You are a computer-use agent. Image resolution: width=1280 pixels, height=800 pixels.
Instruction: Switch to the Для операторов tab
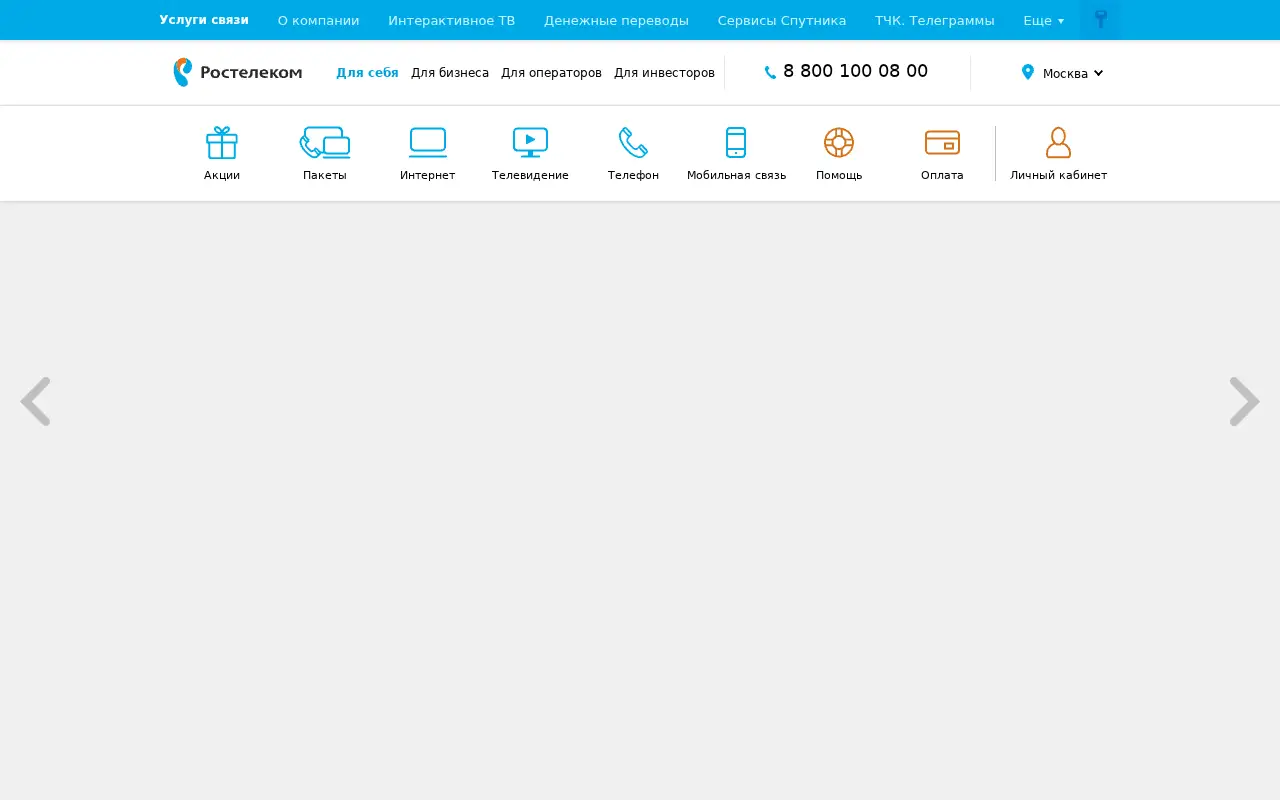point(551,73)
